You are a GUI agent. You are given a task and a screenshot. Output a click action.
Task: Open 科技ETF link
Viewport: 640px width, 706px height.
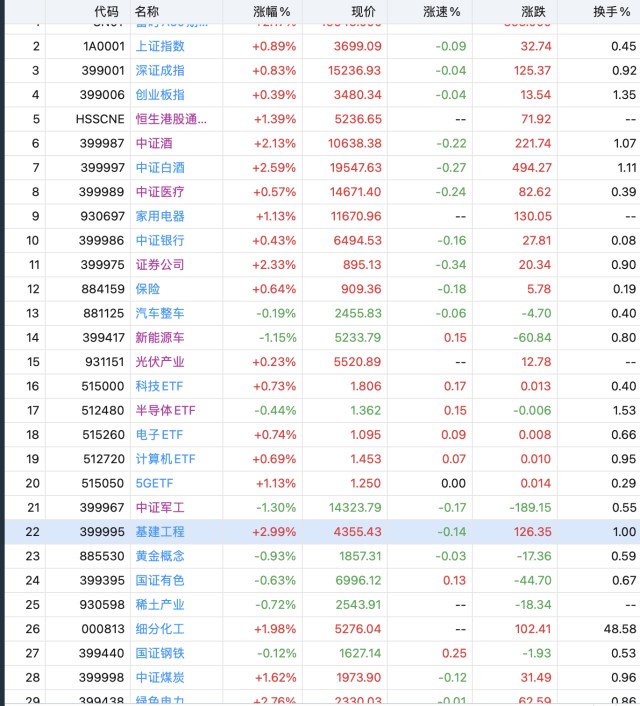point(159,386)
